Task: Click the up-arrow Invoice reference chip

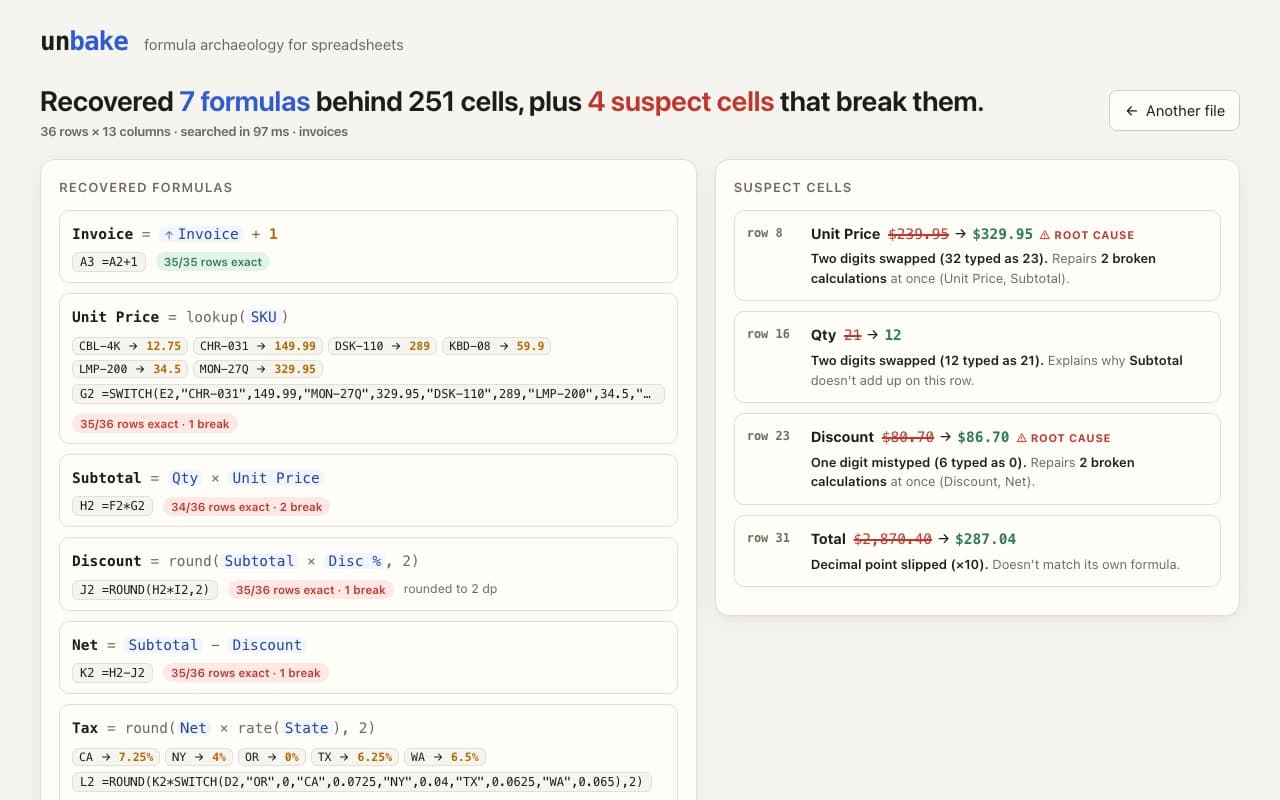Action: coord(201,234)
